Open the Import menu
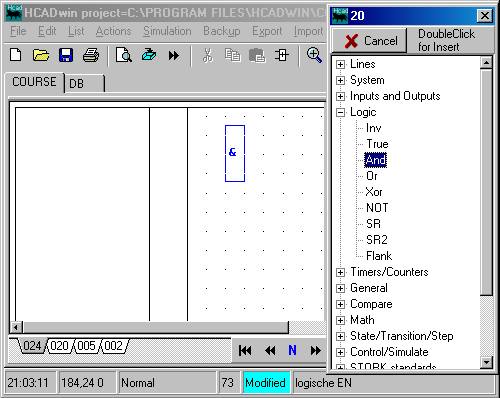500x398 pixels. tap(308, 31)
